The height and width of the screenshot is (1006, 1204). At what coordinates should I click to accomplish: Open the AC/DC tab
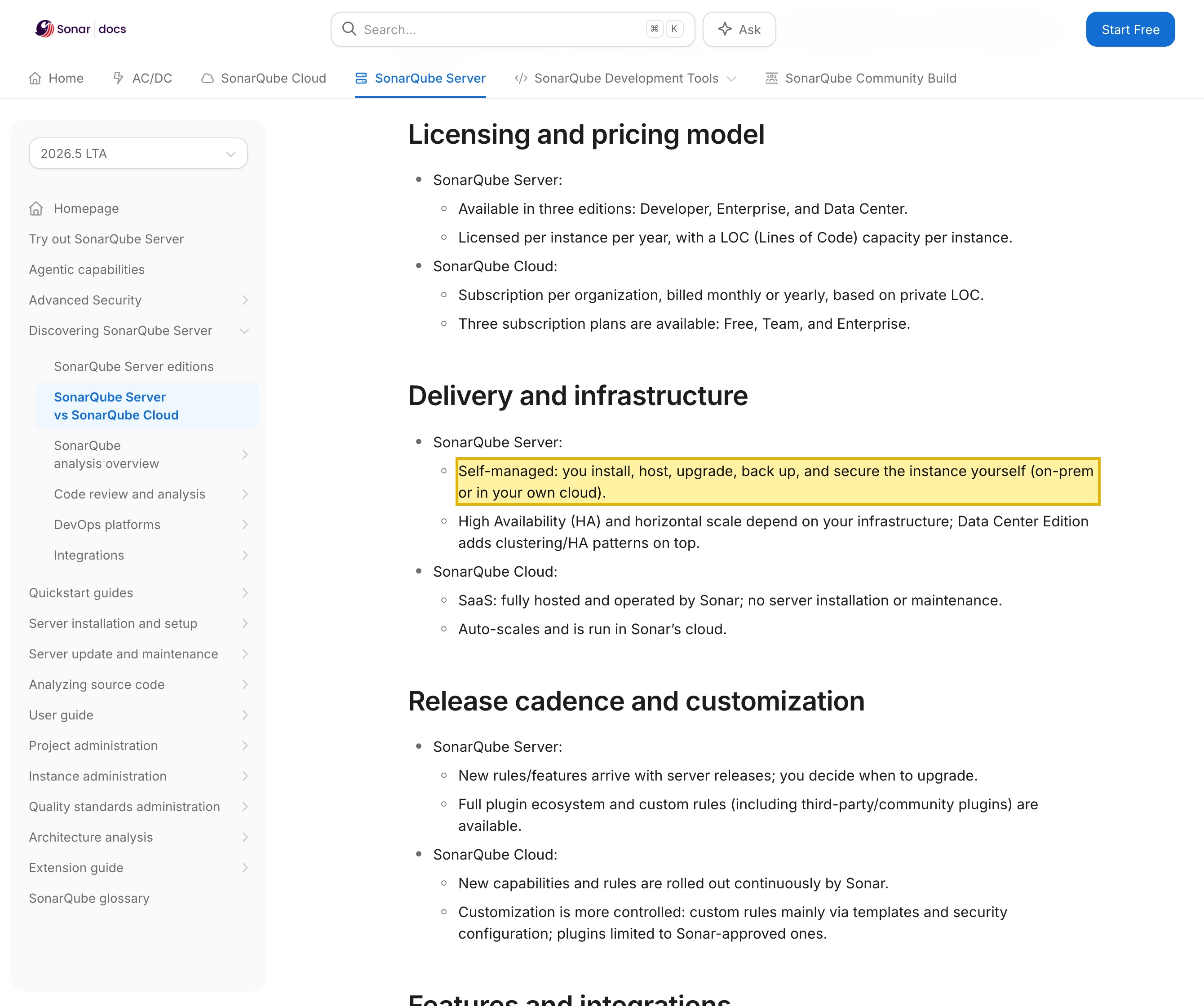pos(142,78)
